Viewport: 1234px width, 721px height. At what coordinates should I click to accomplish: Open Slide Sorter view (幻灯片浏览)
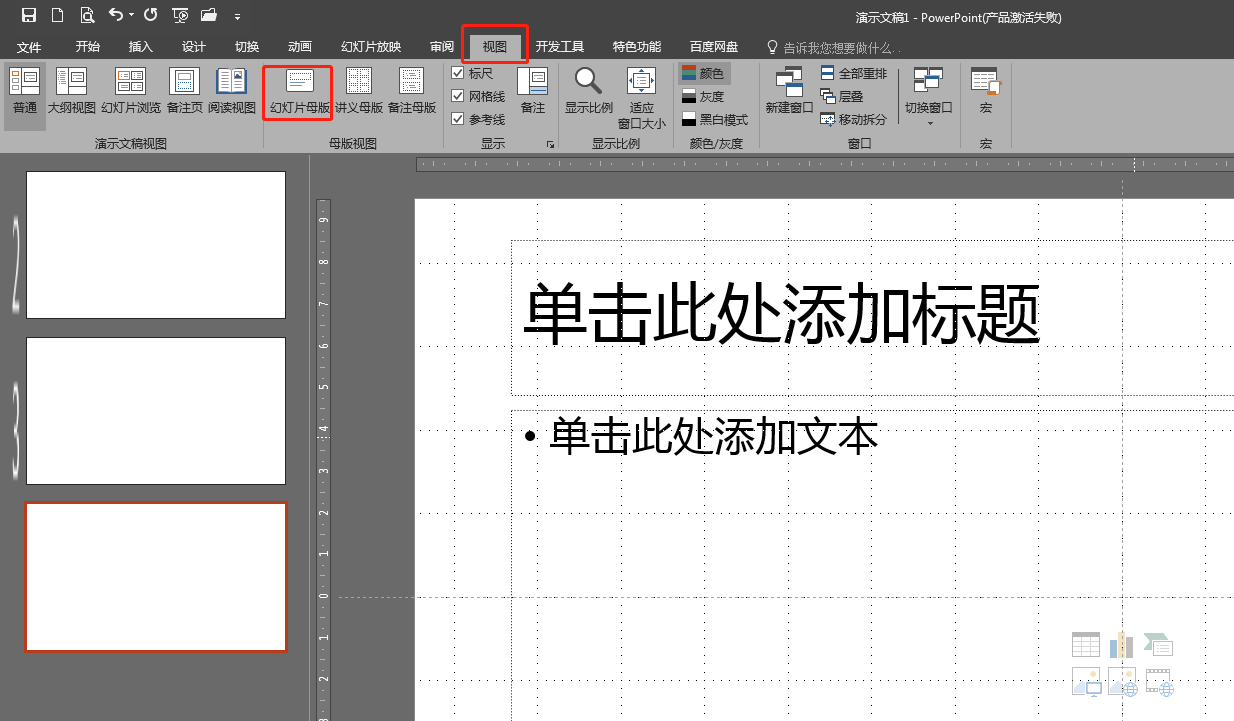(129, 92)
